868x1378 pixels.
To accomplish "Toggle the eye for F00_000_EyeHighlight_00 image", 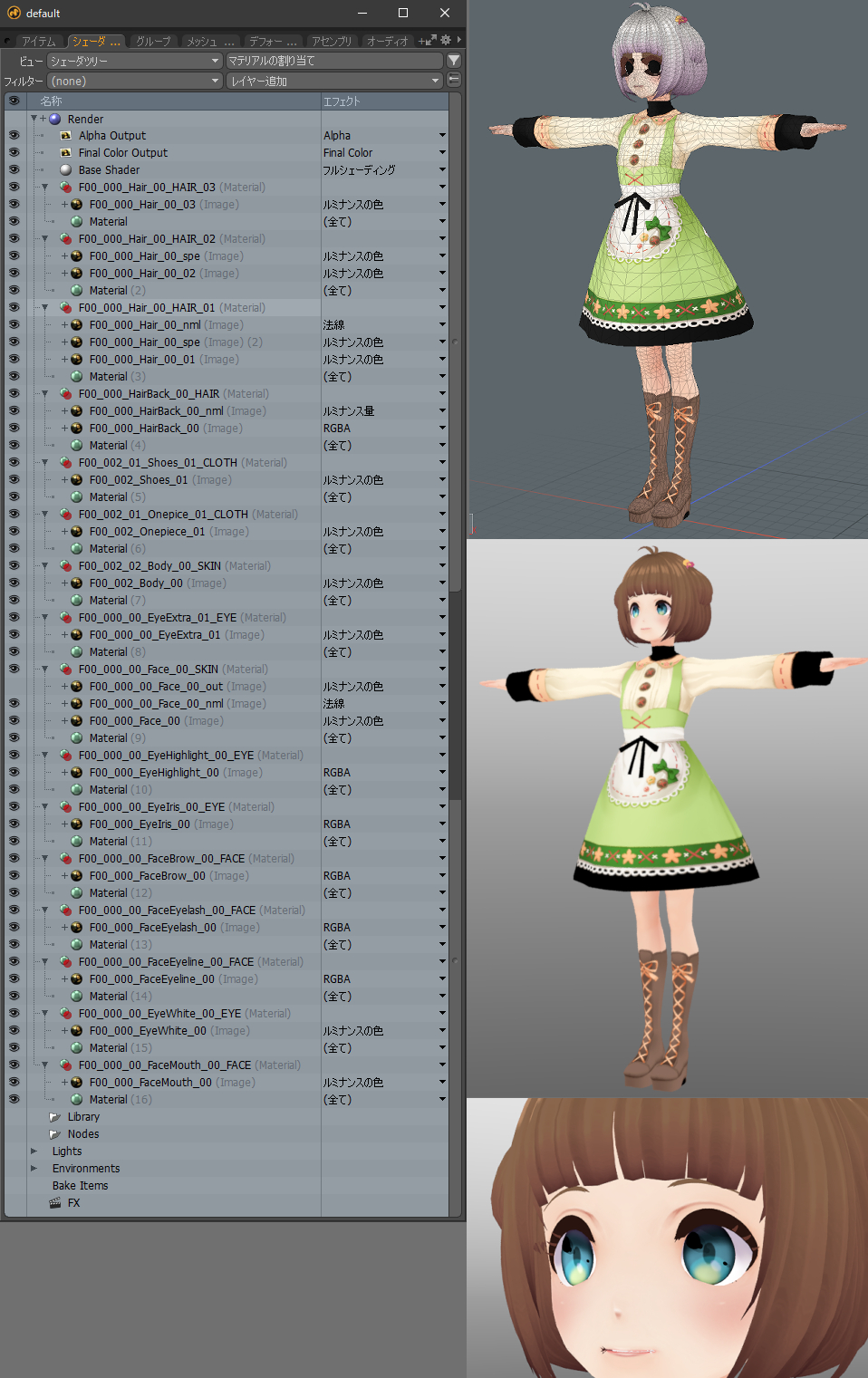I will click(x=14, y=773).
